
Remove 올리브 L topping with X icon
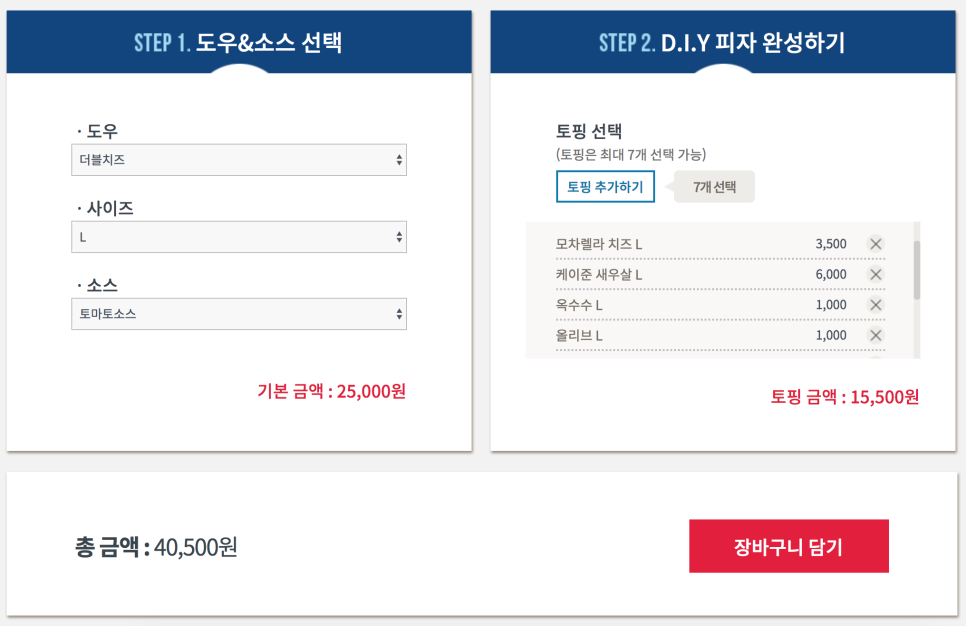click(x=875, y=335)
